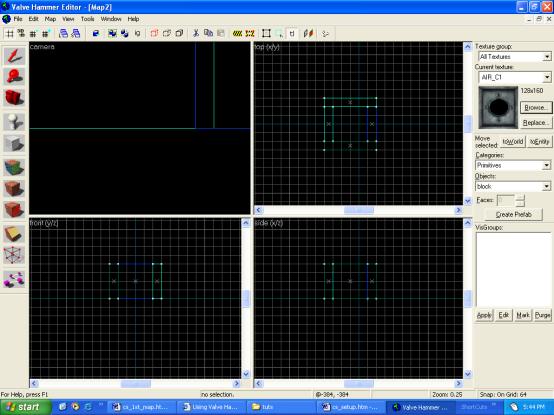Activate the Magnify tool in left toolbar
The width and height of the screenshot is (554, 415).
pos(14,77)
